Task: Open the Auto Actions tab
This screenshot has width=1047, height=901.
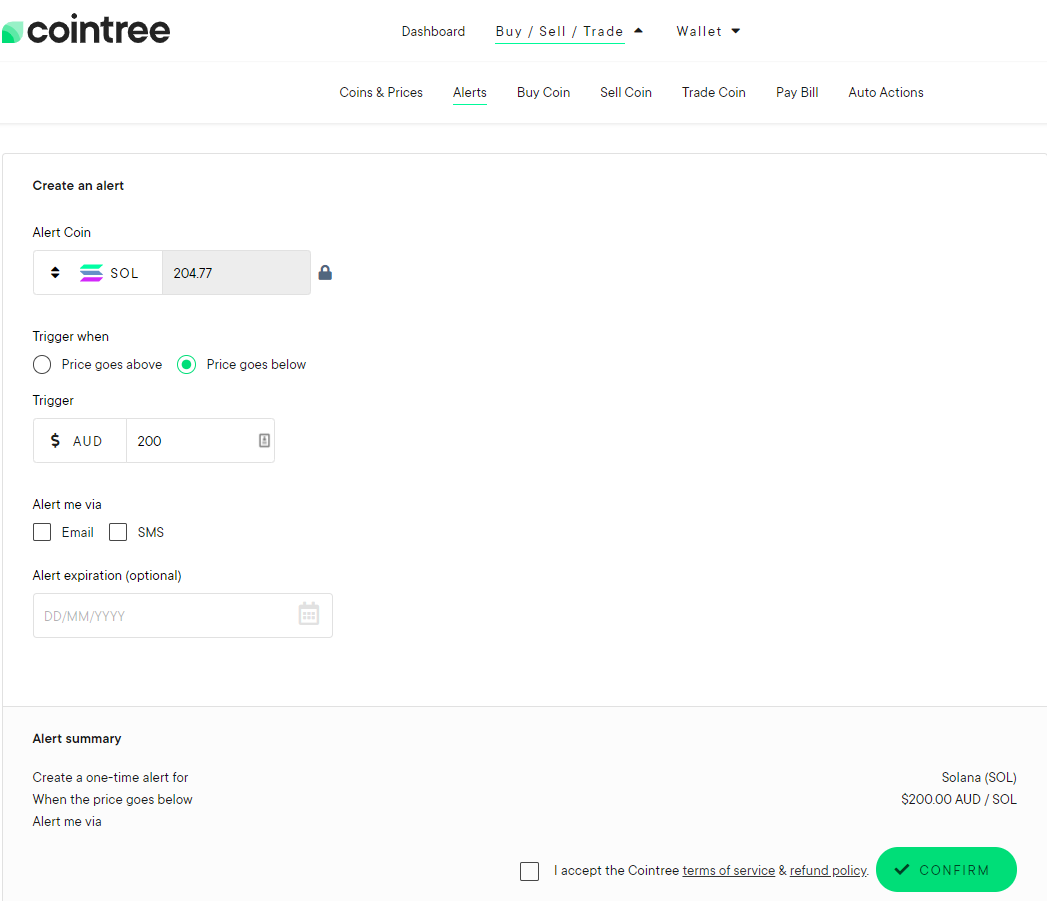Action: [886, 92]
